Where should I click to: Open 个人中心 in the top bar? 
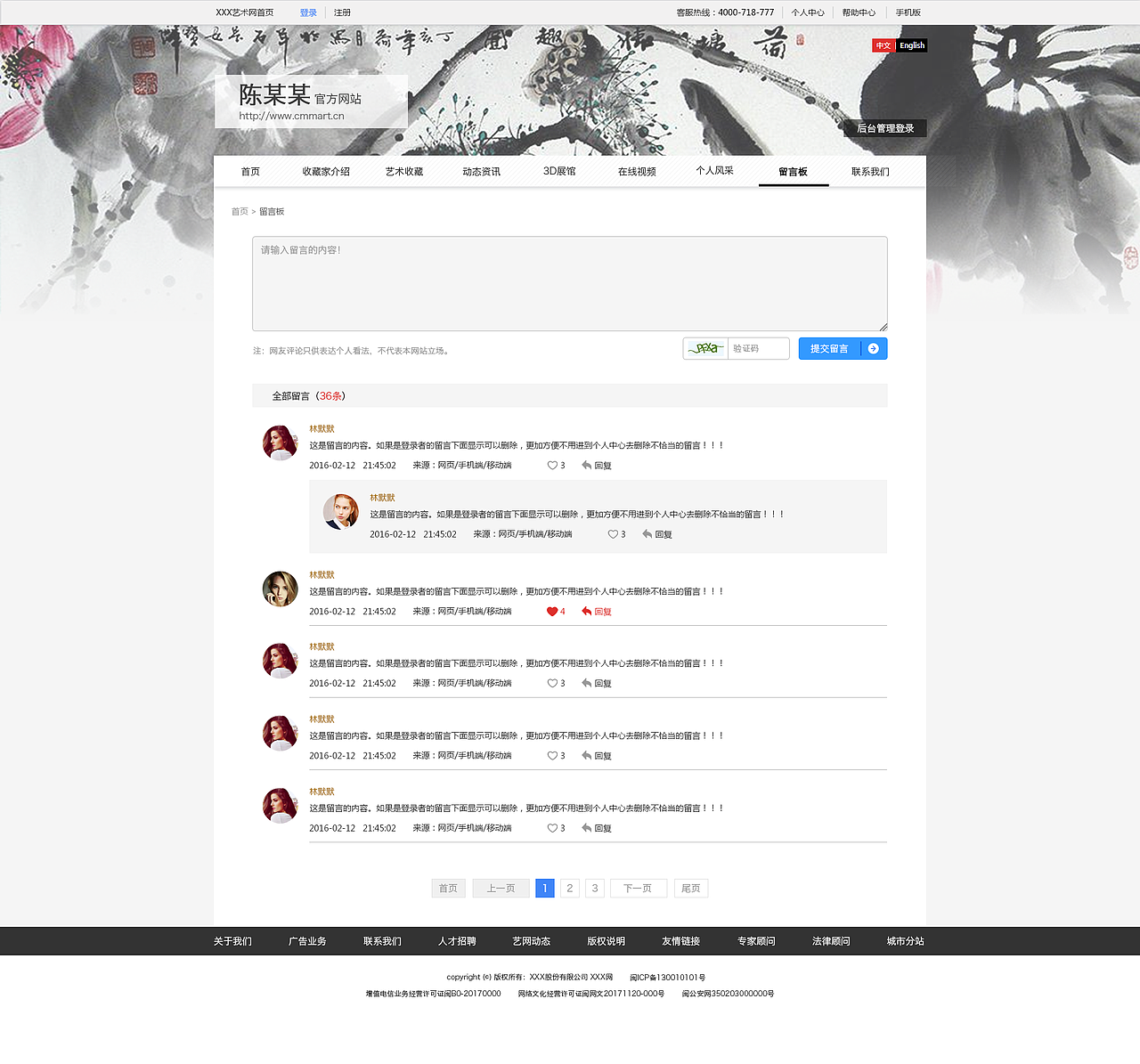click(808, 12)
